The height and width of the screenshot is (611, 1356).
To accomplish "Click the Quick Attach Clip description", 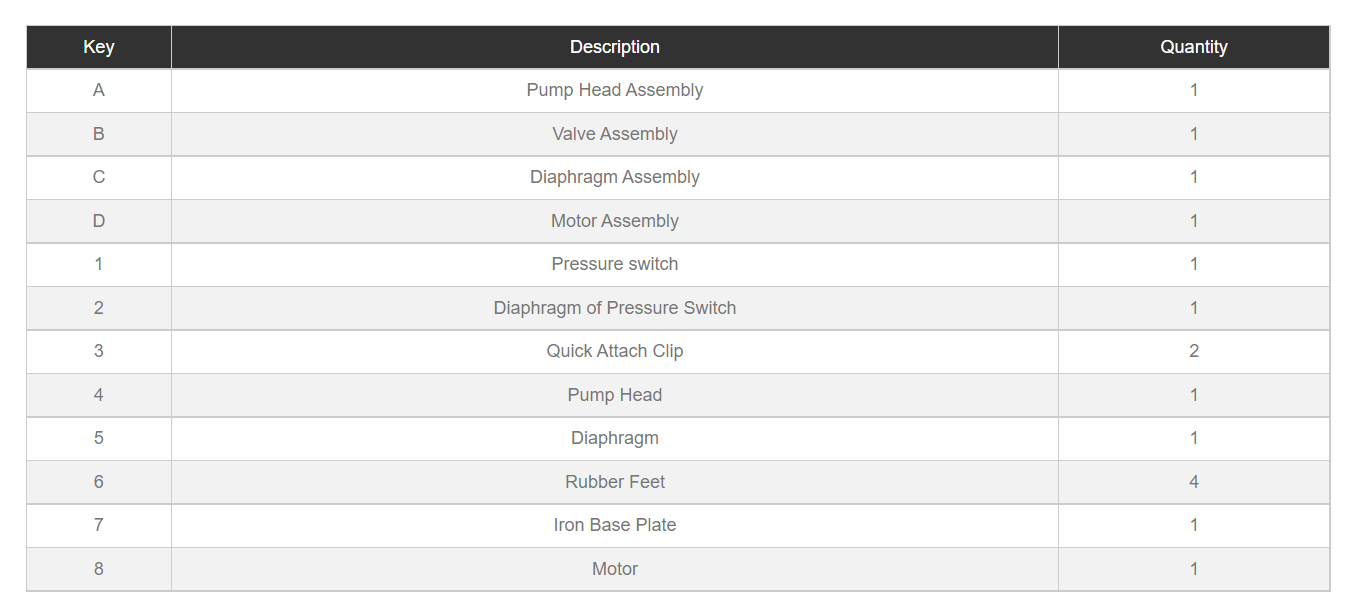I will (x=615, y=351).
